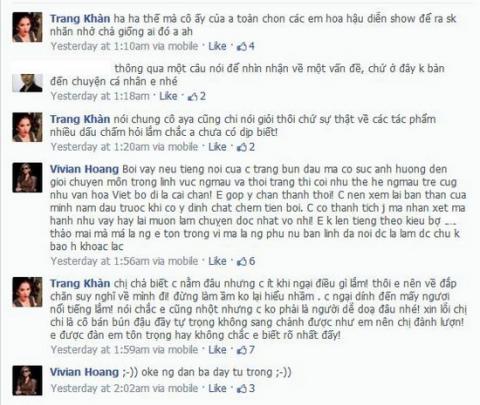Click thumbs-up icon showing 6 likes
The image size is (480, 405).
[x=242, y=261]
